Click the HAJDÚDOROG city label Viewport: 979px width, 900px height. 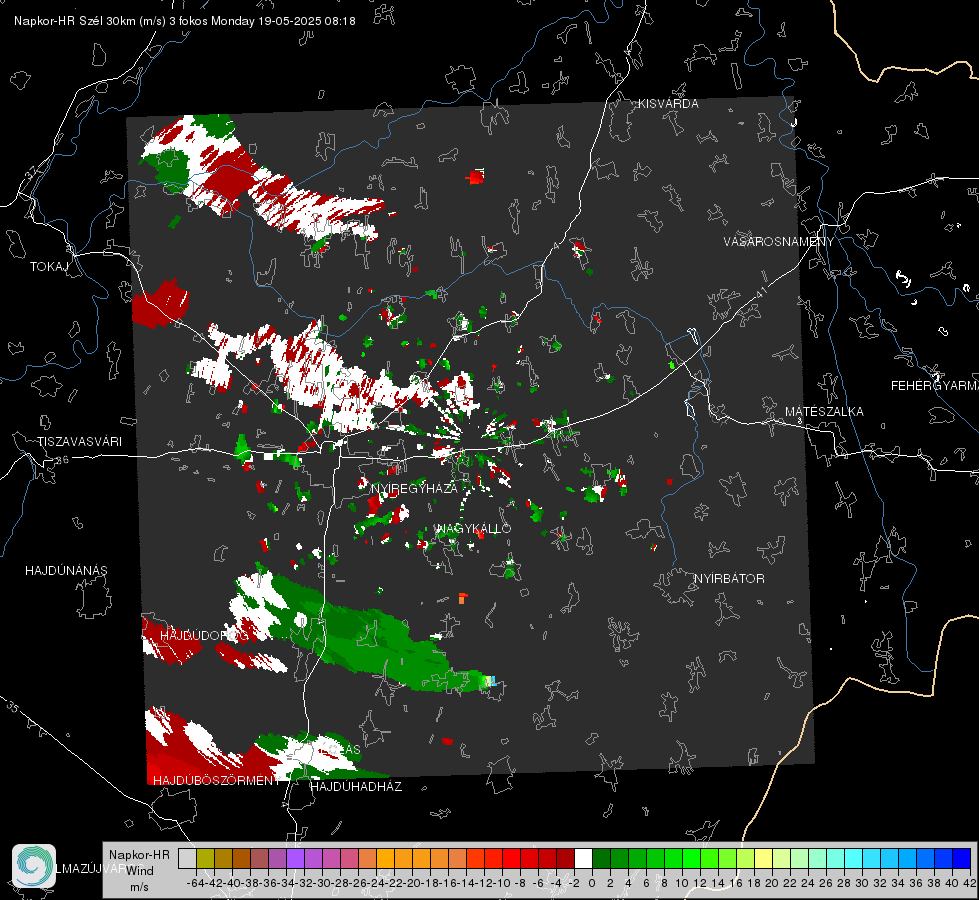204,635
